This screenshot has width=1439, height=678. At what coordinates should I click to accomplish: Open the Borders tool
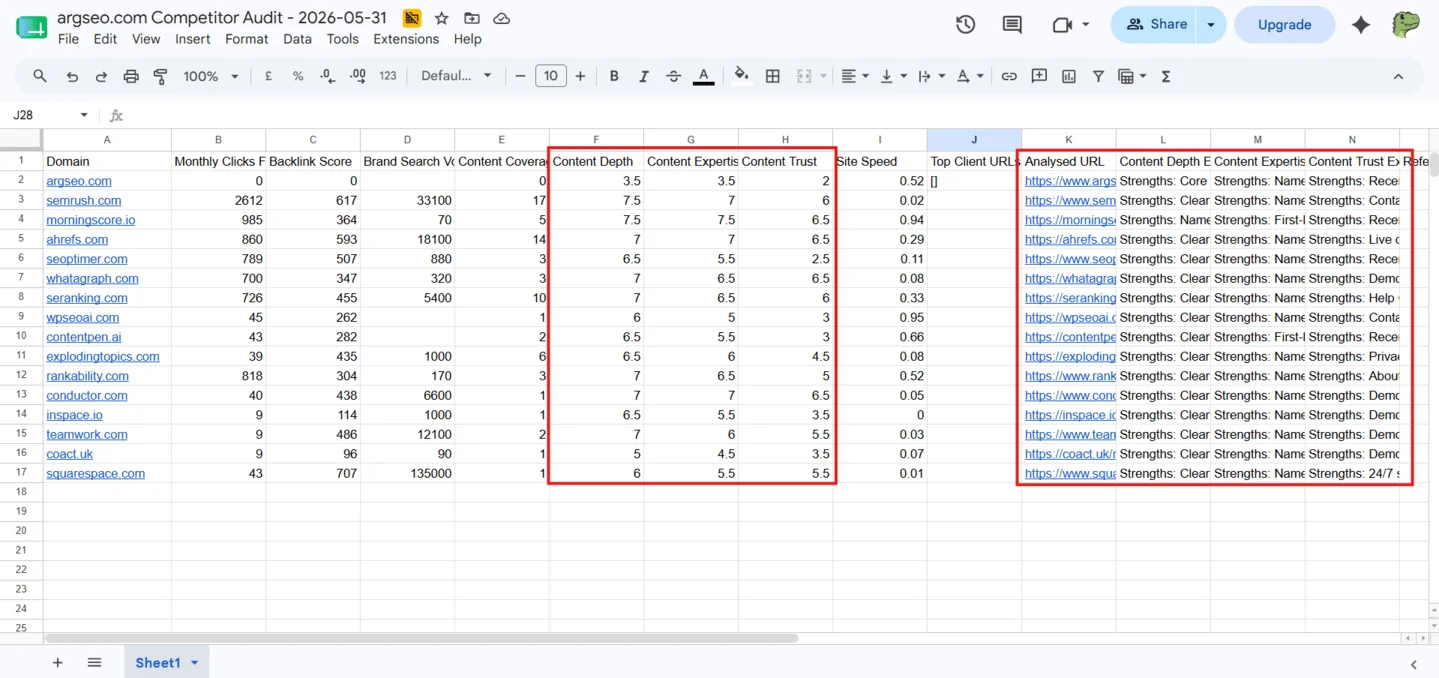pyautogui.click(x=773, y=76)
